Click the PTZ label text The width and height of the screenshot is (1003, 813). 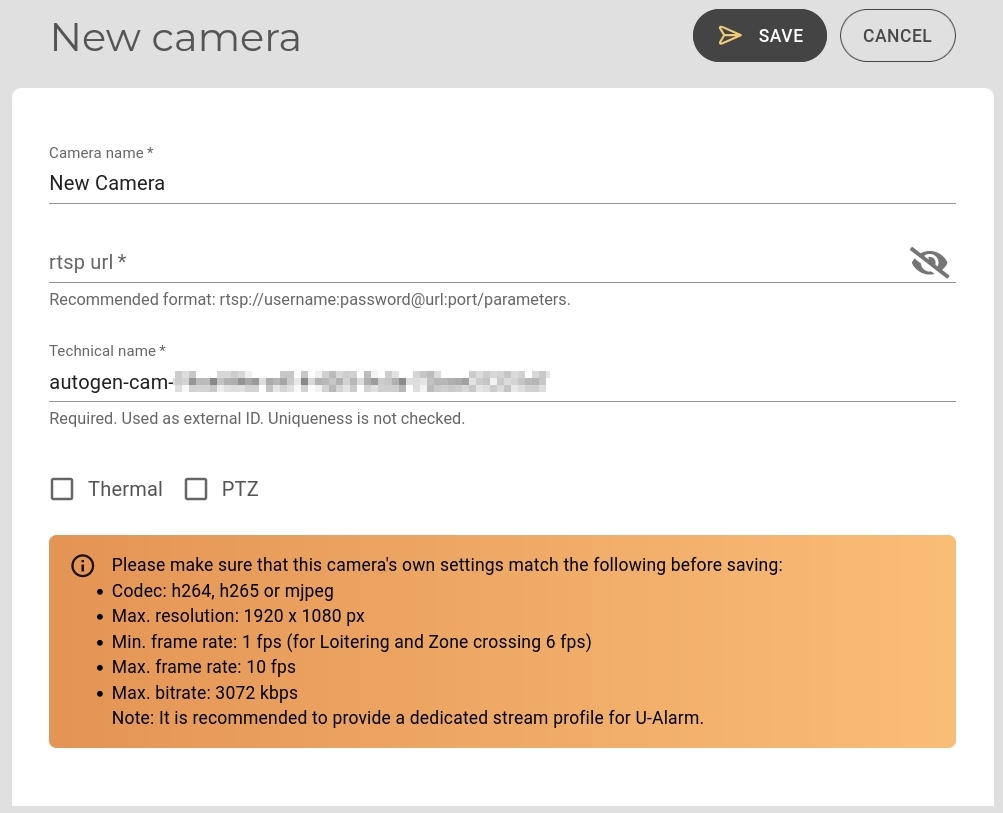click(x=240, y=489)
